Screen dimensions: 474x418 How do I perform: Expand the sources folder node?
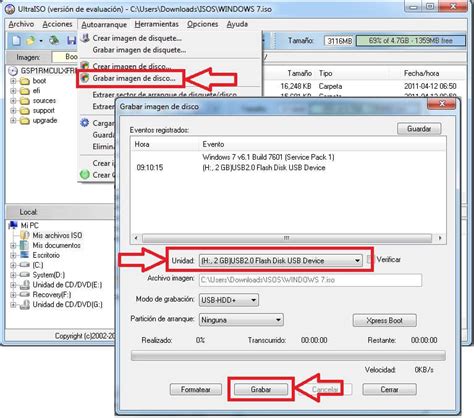(13, 101)
